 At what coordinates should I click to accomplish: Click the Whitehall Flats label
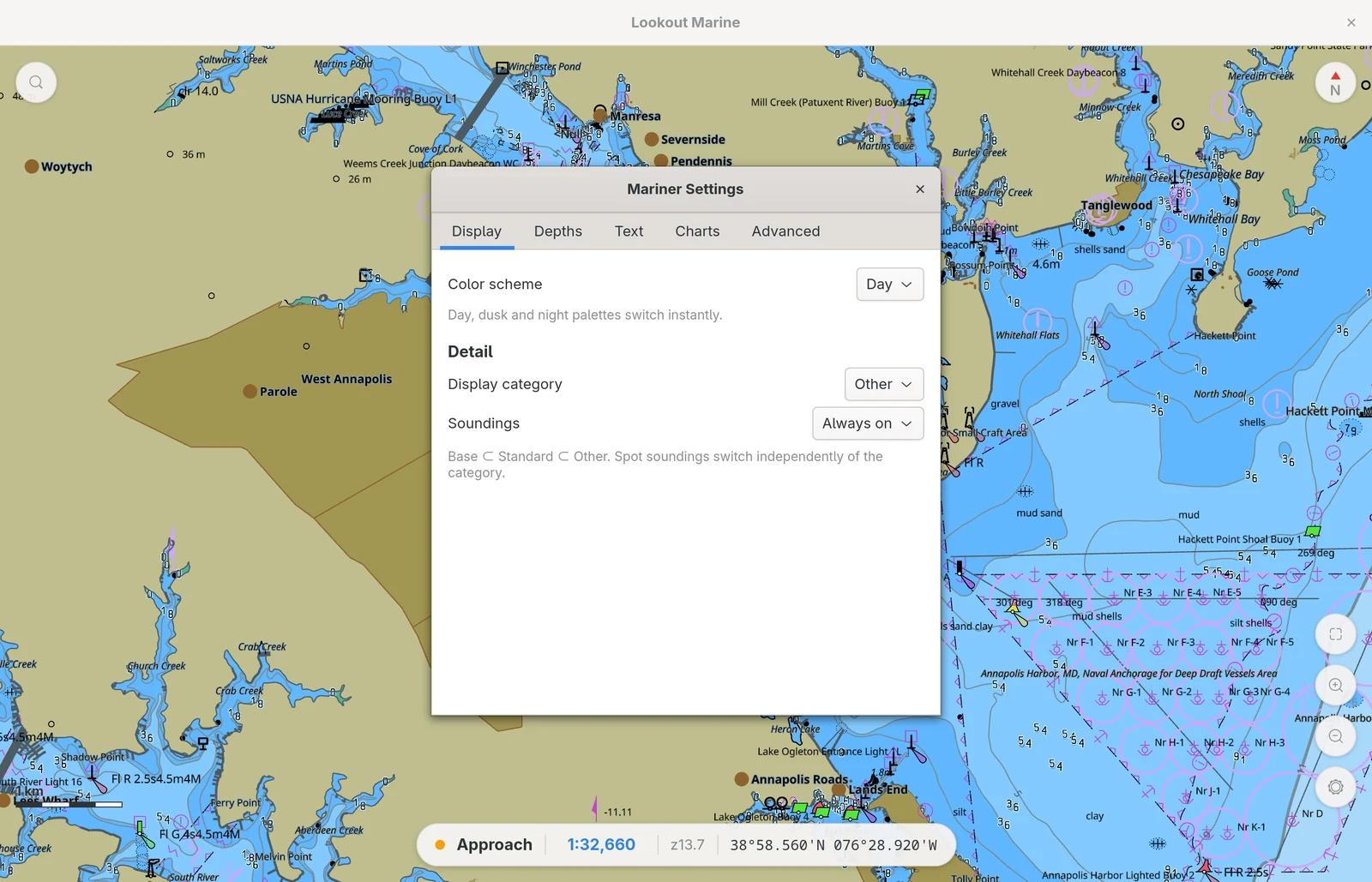[1027, 335]
